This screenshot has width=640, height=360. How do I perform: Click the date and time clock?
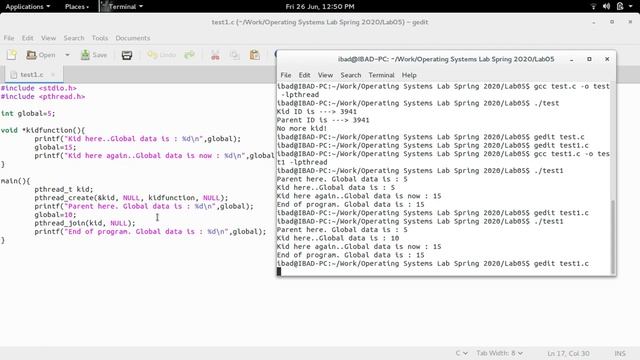[x=320, y=7]
